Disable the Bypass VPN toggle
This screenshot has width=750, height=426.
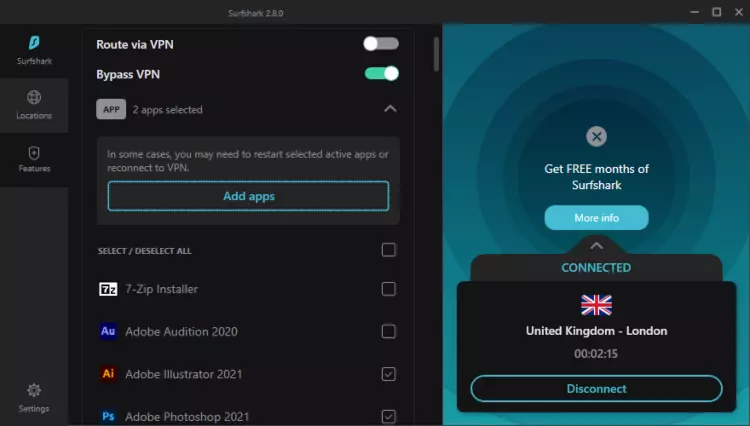pos(382,74)
